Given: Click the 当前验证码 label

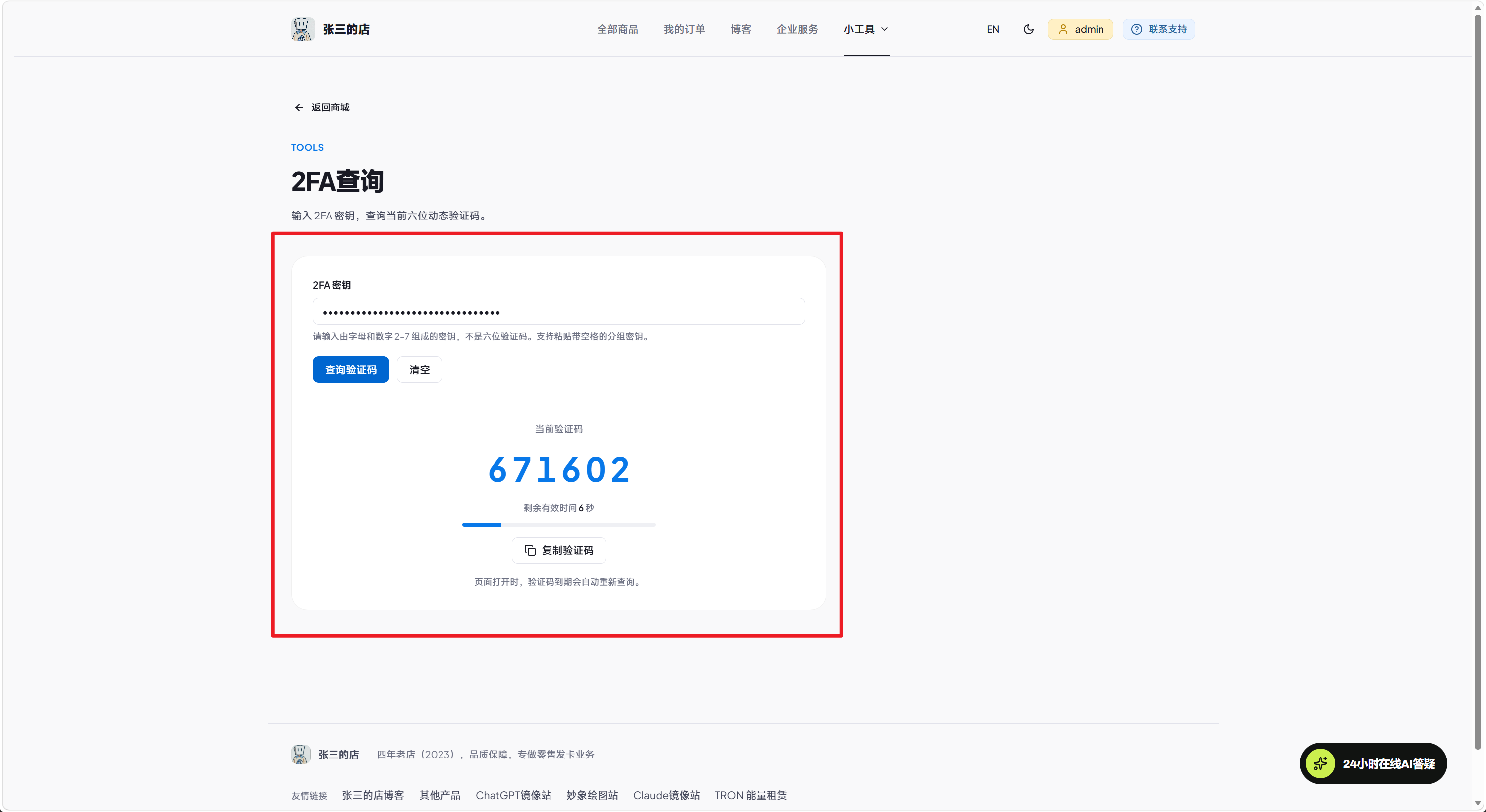Looking at the screenshot, I should 558,429.
